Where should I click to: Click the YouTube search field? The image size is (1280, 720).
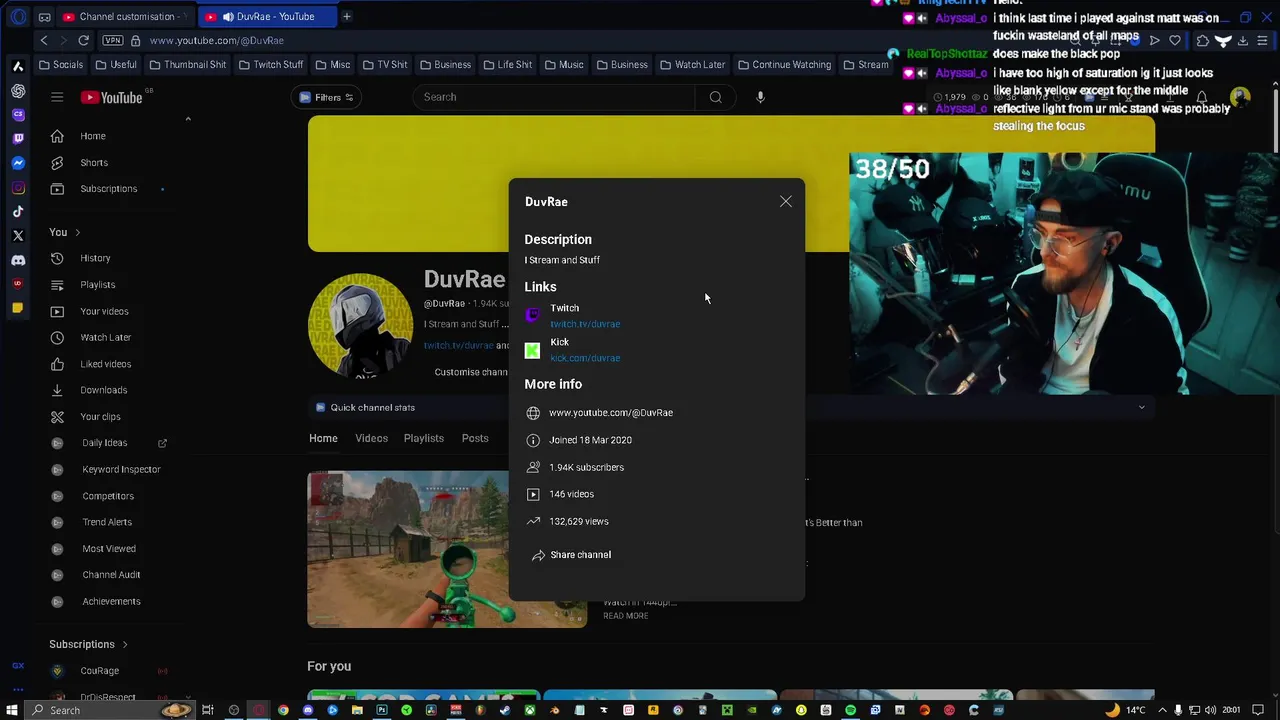coord(553,97)
